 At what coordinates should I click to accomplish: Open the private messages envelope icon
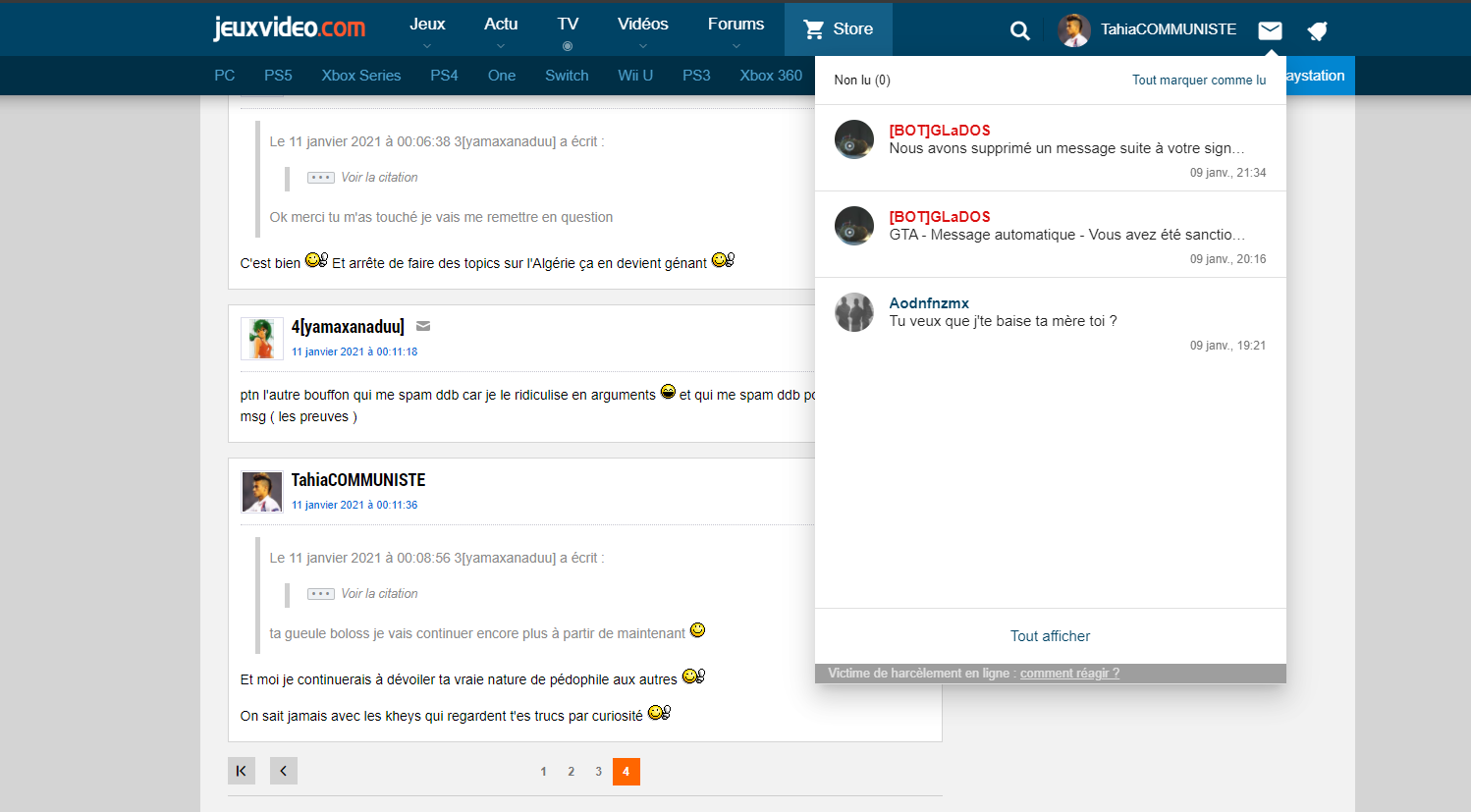coord(1270,30)
